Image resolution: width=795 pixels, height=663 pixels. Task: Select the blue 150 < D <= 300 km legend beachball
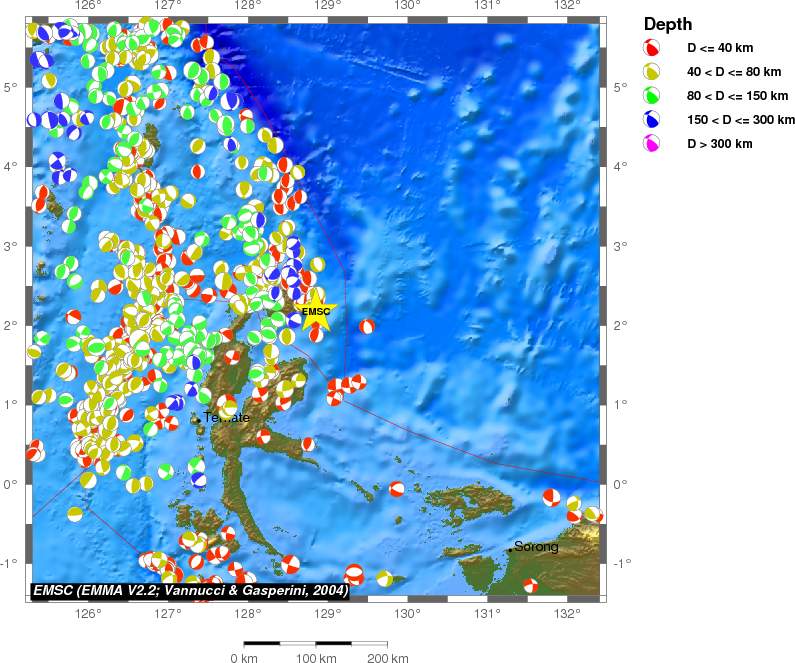coord(651,119)
